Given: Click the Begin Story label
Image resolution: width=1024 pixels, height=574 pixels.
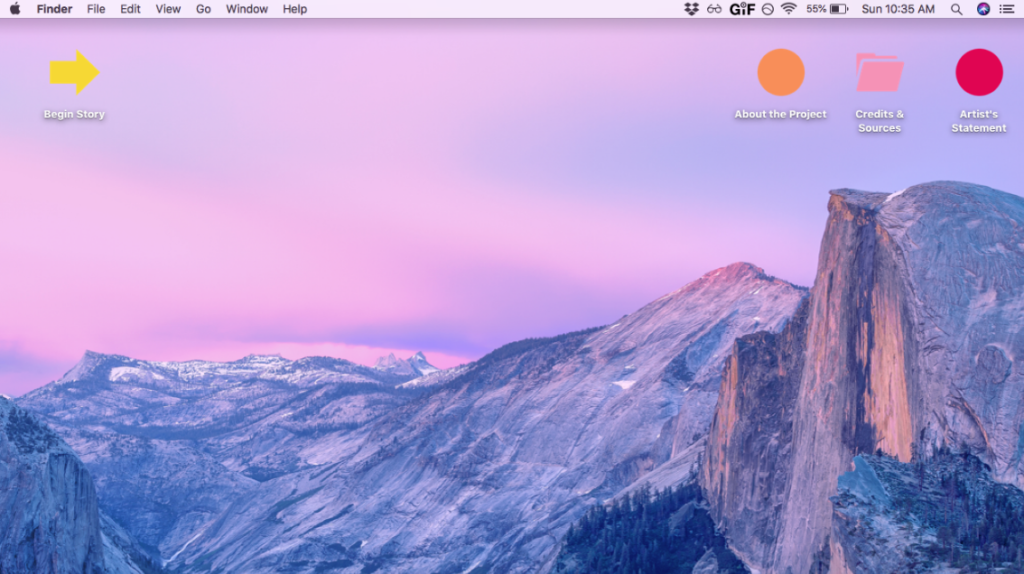Looking at the screenshot, I should (74, 114).
